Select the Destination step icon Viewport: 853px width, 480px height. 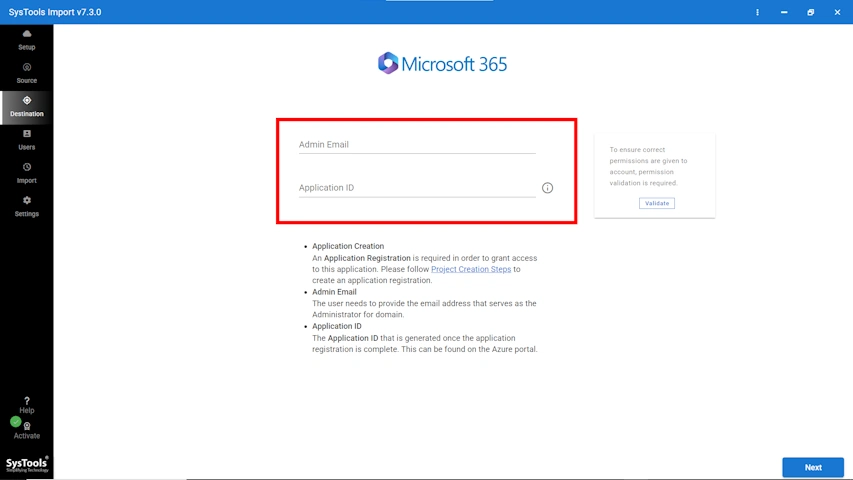coord(27,100)
